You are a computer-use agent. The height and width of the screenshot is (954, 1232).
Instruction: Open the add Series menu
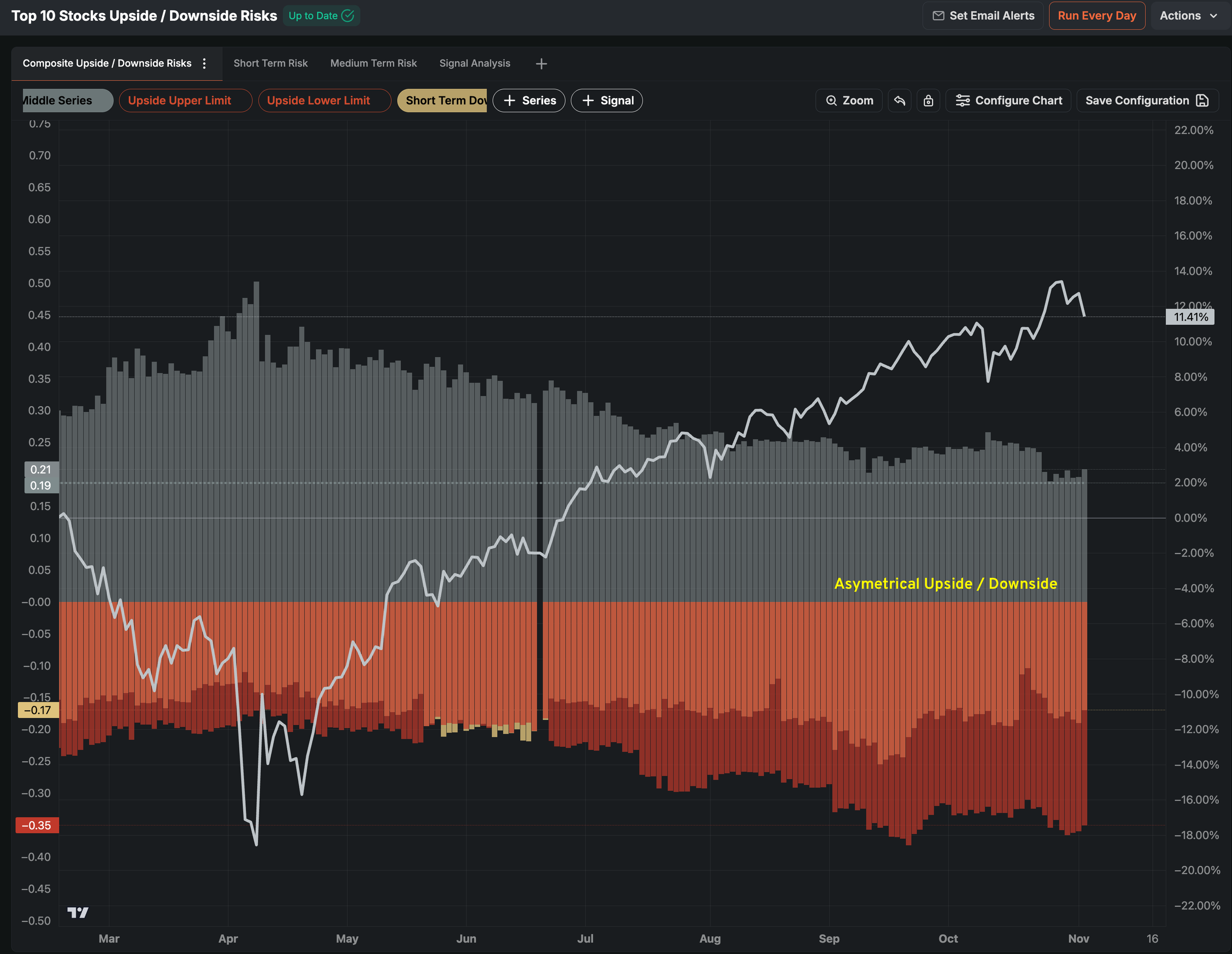point(529,101)
